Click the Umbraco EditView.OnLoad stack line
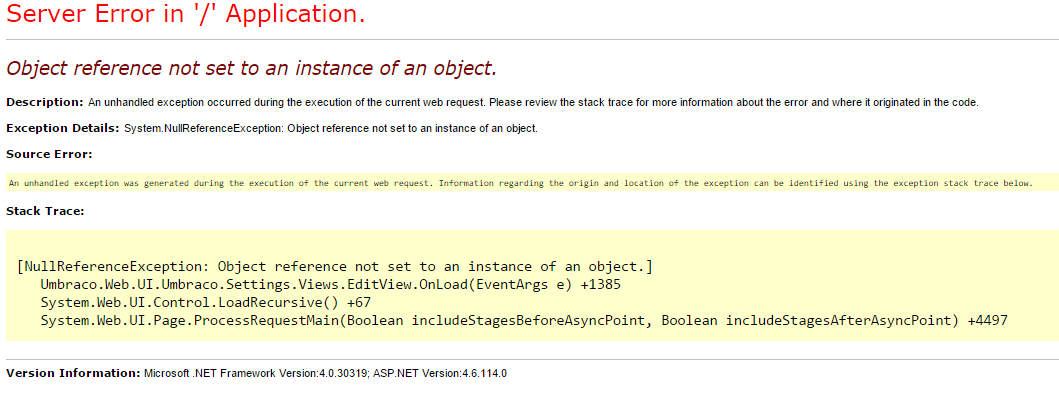The height and width of the screenshot is (395, 1059). tap(330, 284)
